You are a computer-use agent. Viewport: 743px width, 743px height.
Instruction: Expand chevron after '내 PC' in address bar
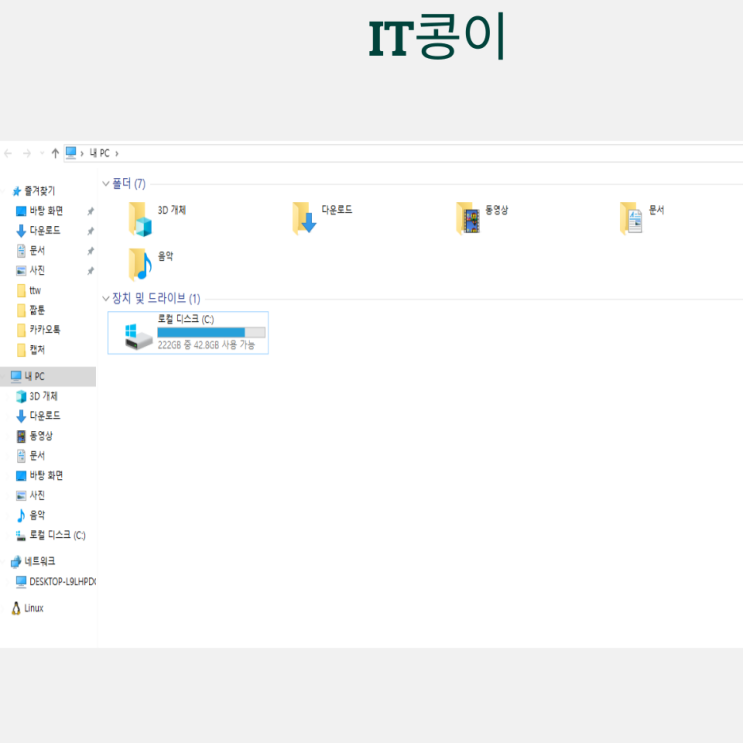tap(117, 154)
